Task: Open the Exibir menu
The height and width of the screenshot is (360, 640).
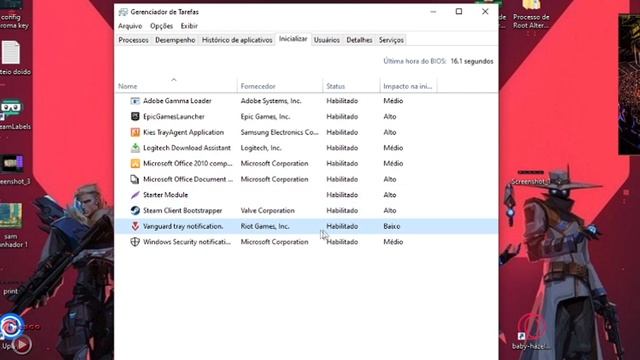Action: tap(189, 26)
